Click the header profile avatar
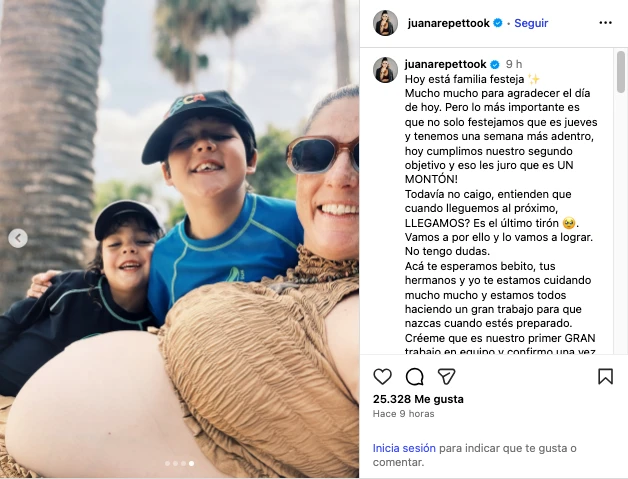Image resolution: width=628 pixels, height=479 pixels. click(x=385, y=23)
